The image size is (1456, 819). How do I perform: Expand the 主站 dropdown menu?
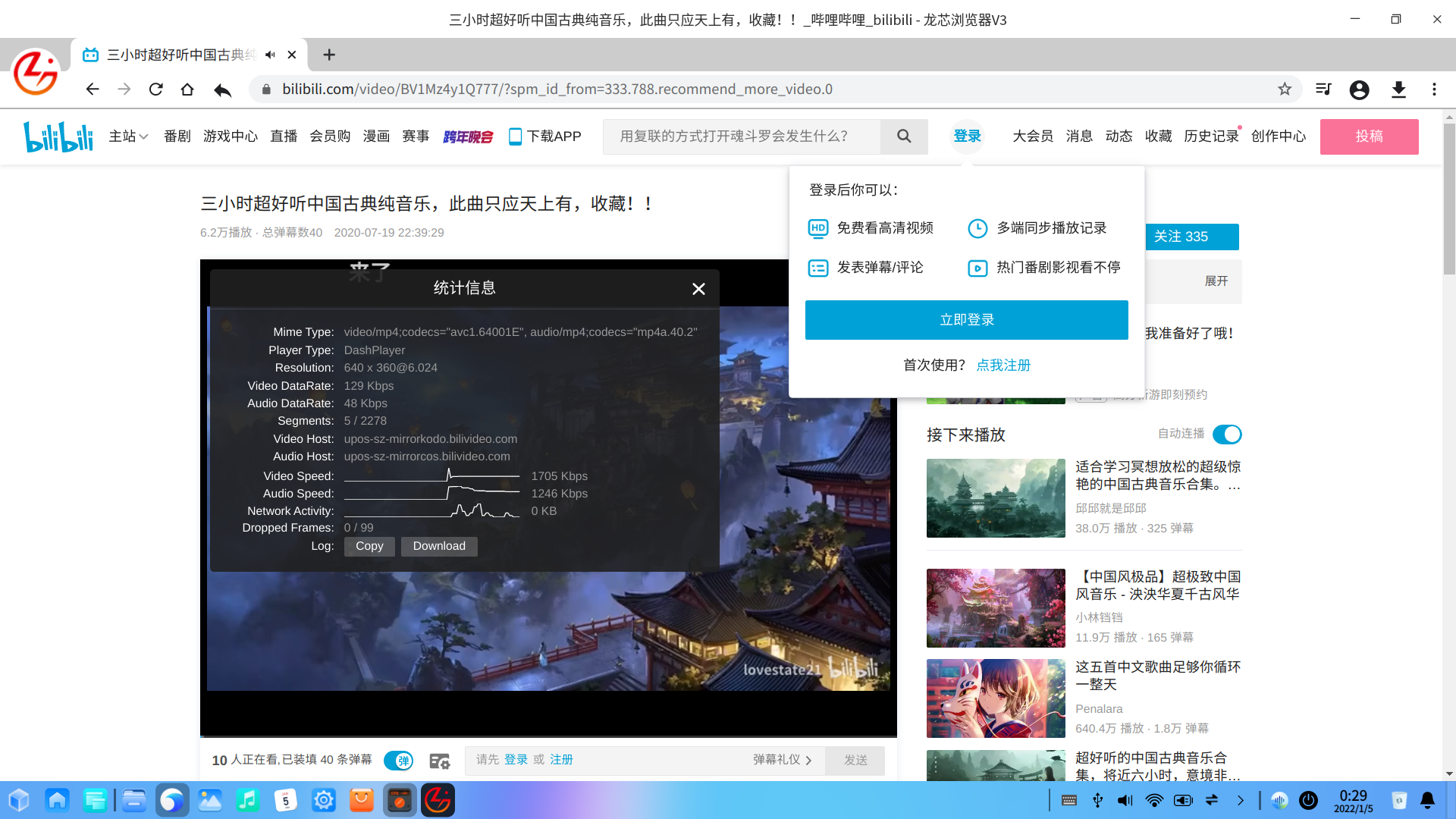tap(128, 136)
